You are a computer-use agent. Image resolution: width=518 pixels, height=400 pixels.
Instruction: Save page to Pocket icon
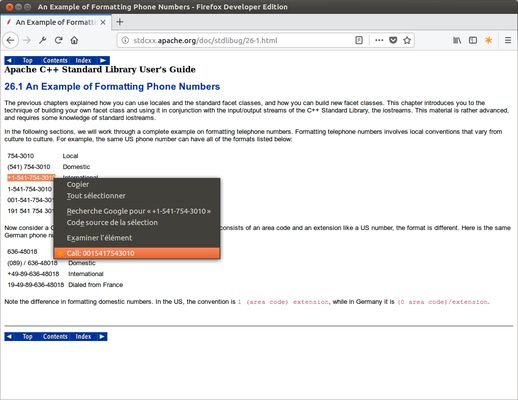click(x=393, y=40)
